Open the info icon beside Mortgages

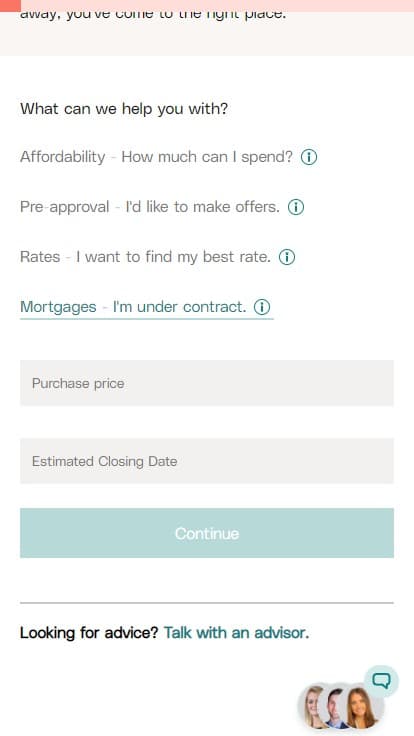point(262,307)
